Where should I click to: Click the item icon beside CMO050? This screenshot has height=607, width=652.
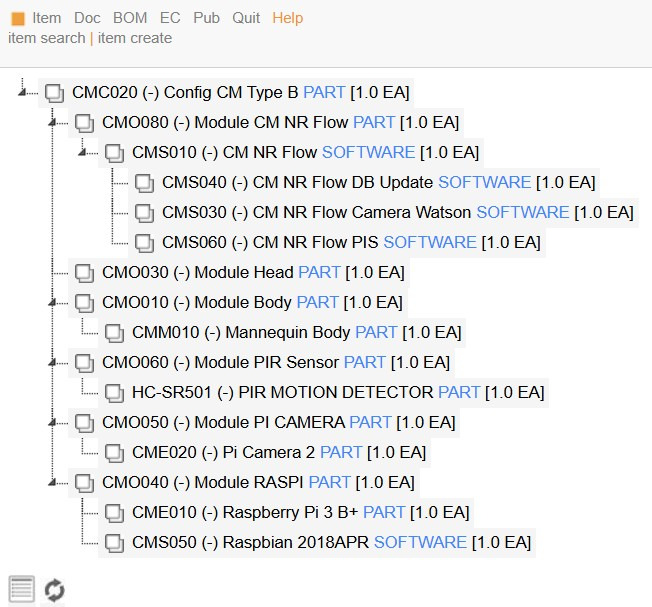(84, 423)
